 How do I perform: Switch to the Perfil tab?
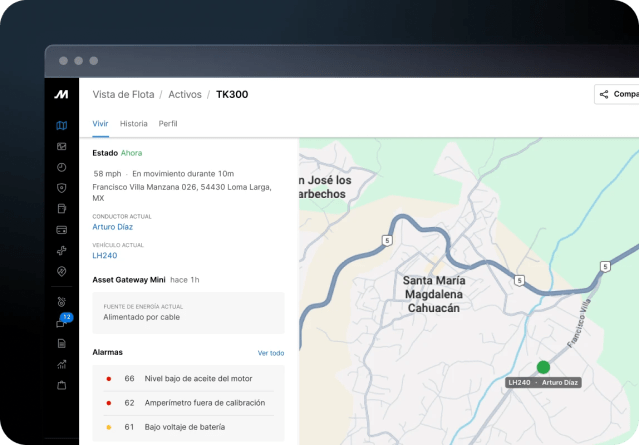coord(168,123)
